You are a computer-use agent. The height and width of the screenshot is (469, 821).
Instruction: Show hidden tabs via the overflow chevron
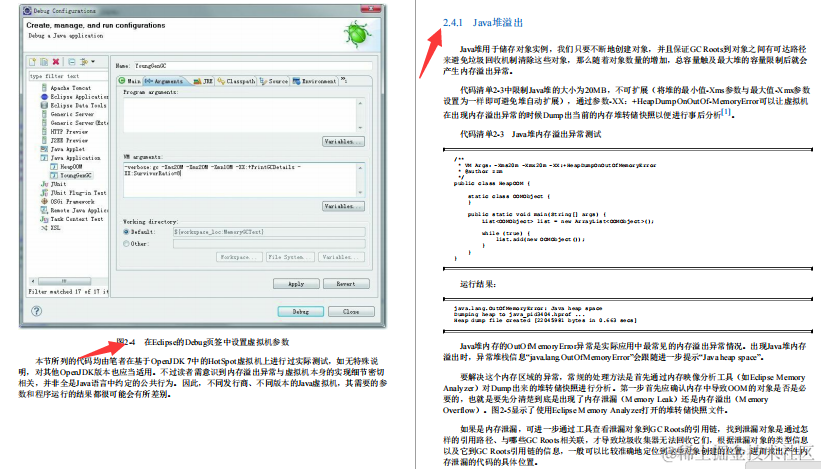(x=344, y=80)
